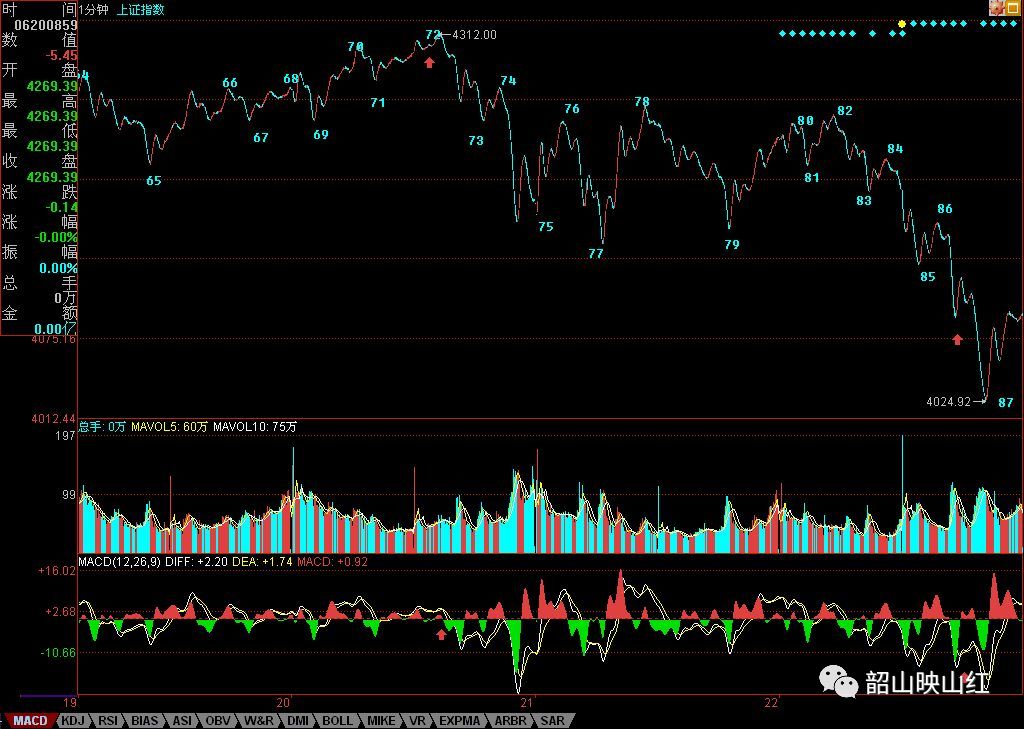Open the BIAS indicator tab
1024x729 pixels.
click(145, 721)
